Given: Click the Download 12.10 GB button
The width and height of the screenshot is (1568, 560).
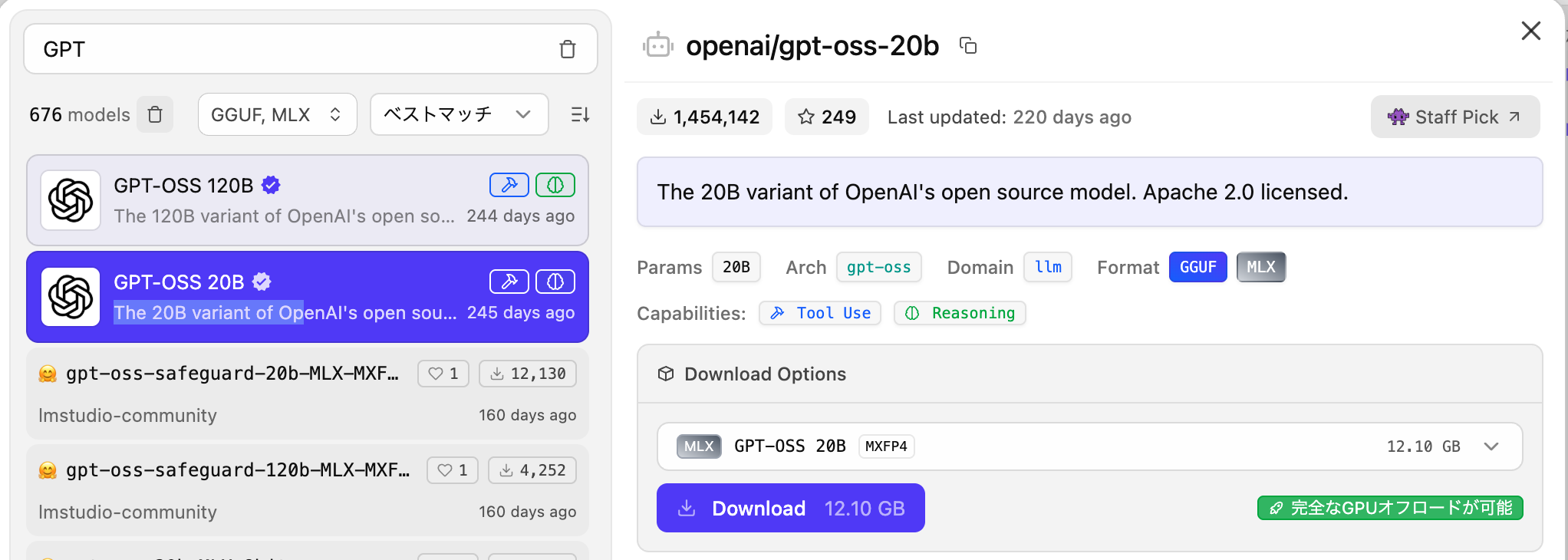Looking at the screenshot, I should (x=790, y=508).
